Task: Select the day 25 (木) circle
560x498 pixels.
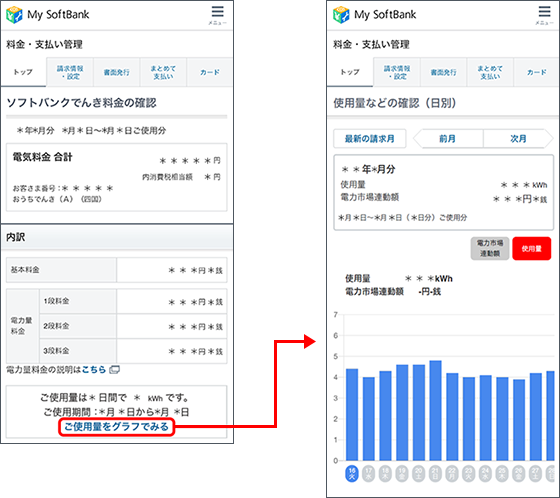Action: (502, 474)
